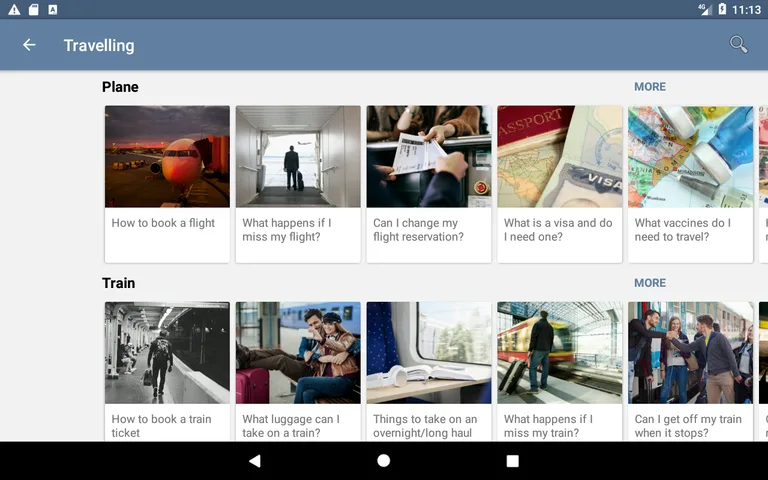Viewport: 768px width, 480px height.
Task: Open the passport and visa thumbnail
Action: tap(560, 157)
